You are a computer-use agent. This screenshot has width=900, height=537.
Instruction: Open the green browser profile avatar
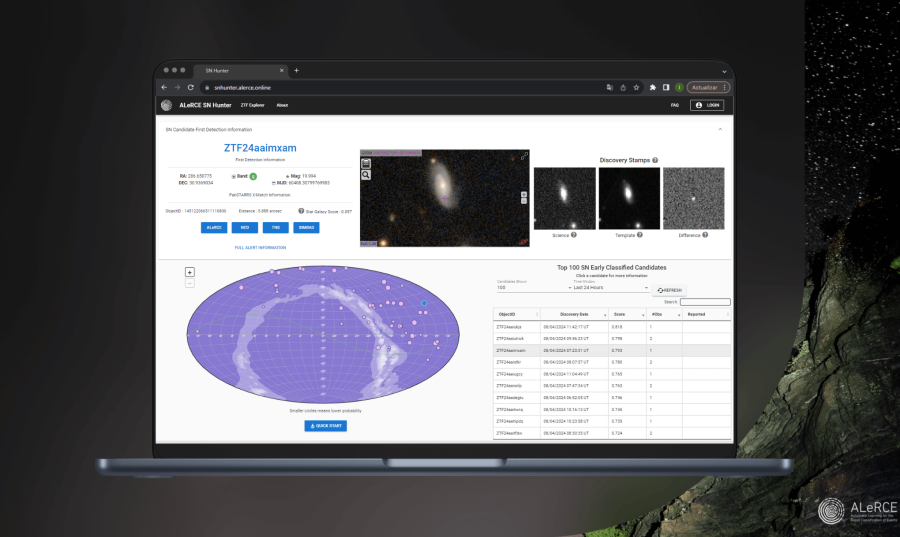point(679,88)
